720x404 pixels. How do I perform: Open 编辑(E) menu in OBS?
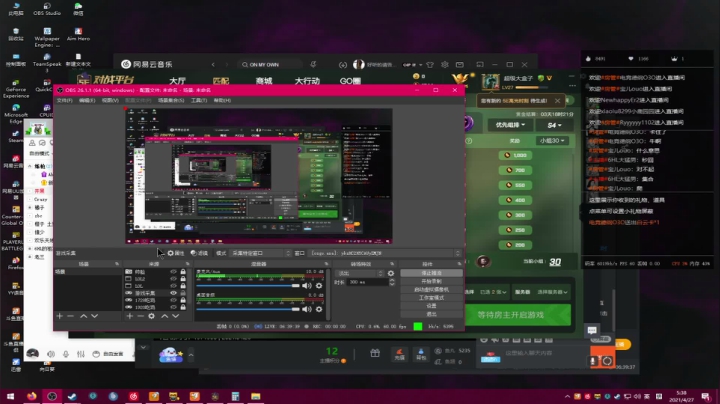[87, 100]
